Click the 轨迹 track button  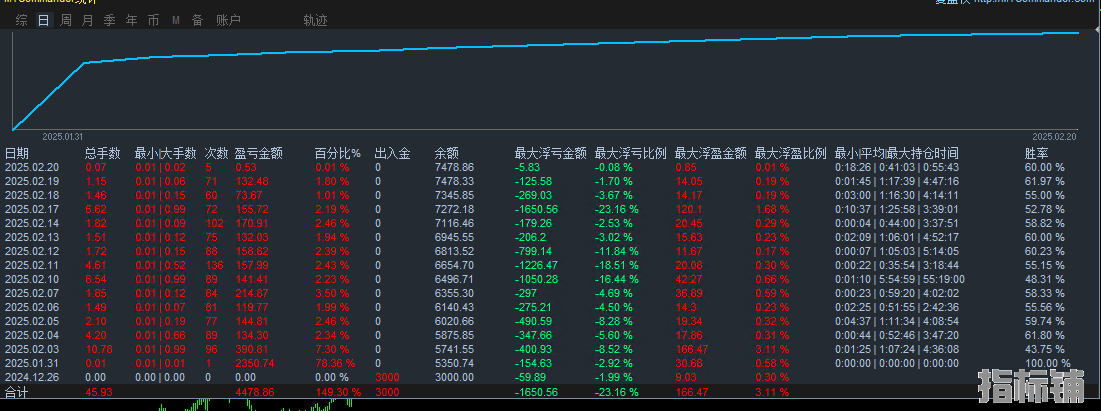click(315, 20)
